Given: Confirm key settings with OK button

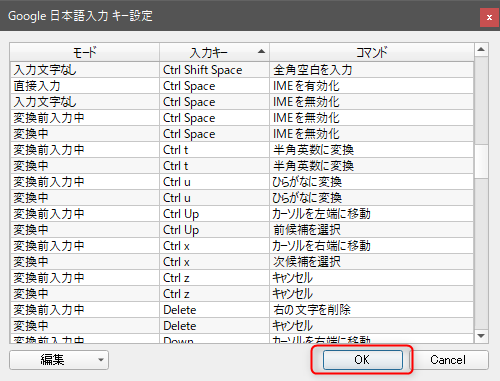Looking at the screenshot, I should [x=363, y=360].
